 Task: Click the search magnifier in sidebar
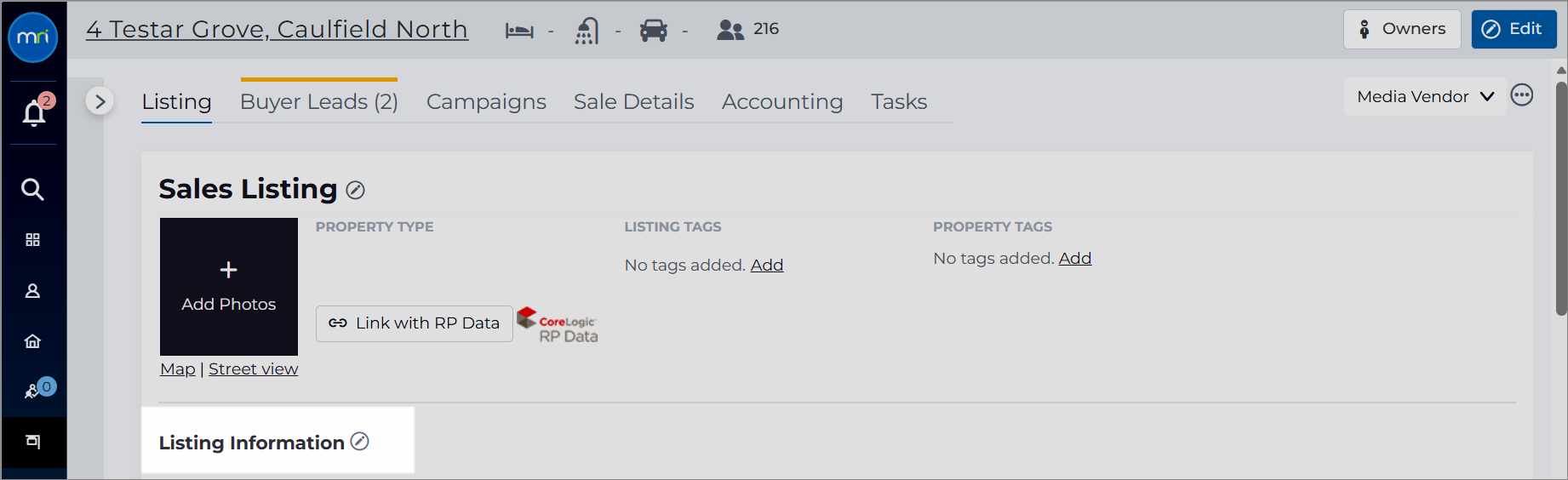click(x=32, y=189)
